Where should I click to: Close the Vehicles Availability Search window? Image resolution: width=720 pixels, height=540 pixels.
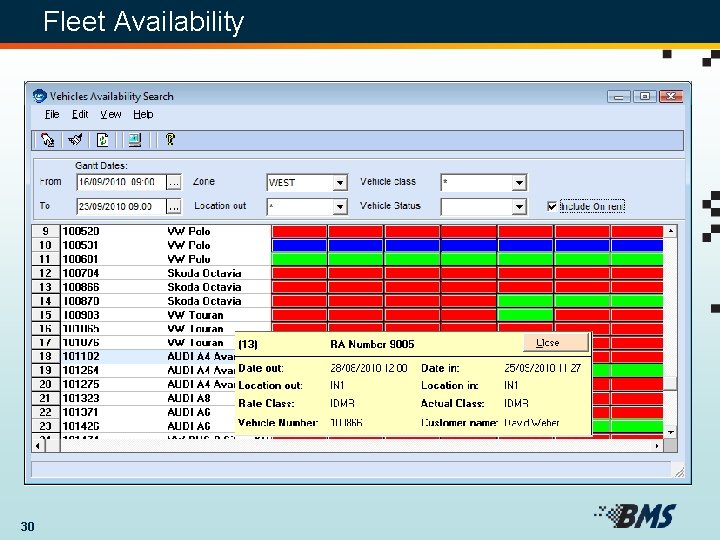tap(671, 96)
